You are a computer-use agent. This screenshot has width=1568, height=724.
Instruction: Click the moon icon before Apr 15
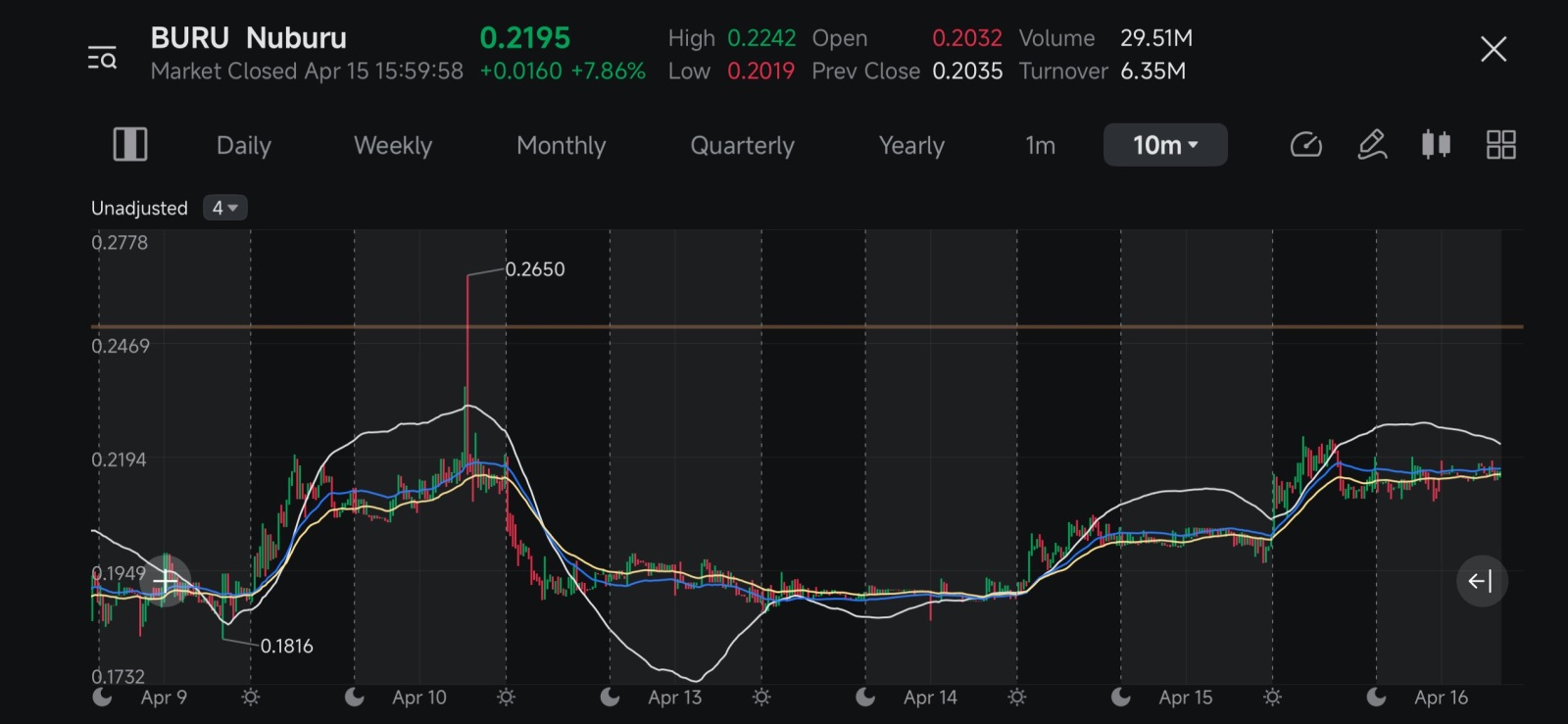[x=1121, y=697]
